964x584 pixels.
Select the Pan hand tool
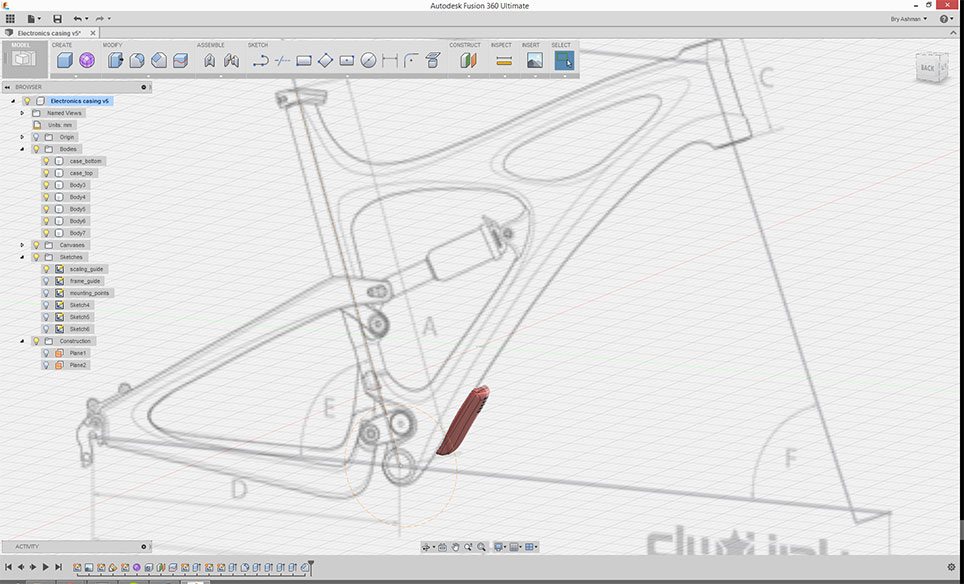coord(456,547)
